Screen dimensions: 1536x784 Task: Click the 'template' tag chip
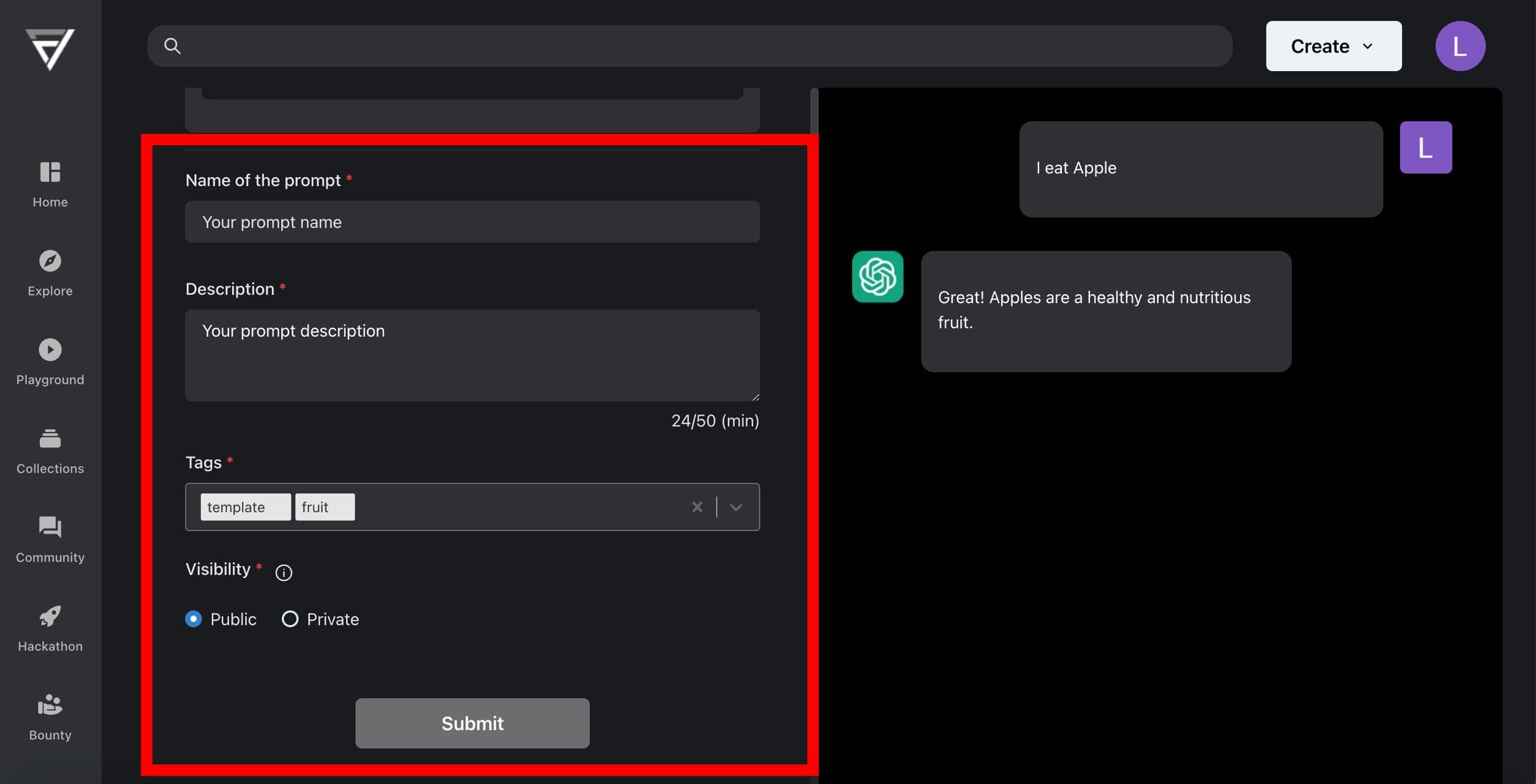coord(246,507)
